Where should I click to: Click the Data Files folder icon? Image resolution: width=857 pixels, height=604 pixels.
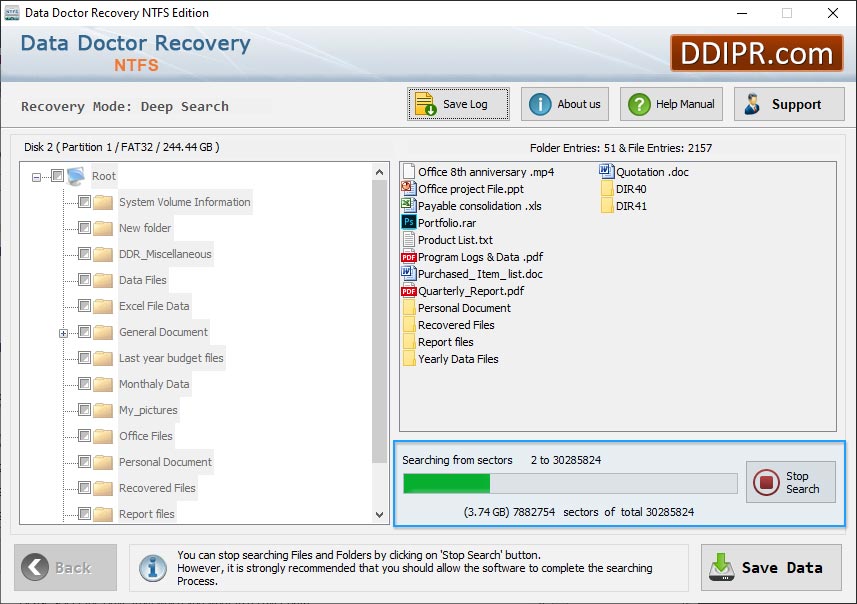click(103, 281)
